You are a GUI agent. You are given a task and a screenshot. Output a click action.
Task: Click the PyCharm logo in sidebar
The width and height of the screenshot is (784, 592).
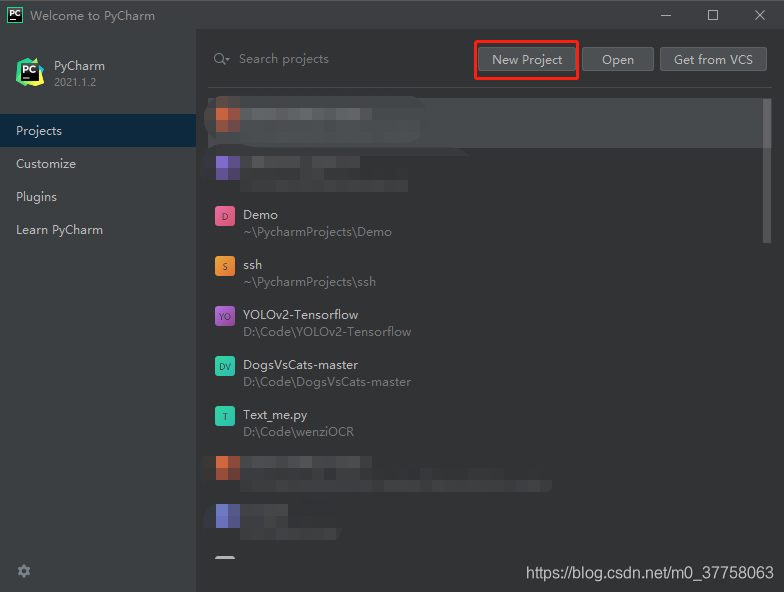coord(30,72)
